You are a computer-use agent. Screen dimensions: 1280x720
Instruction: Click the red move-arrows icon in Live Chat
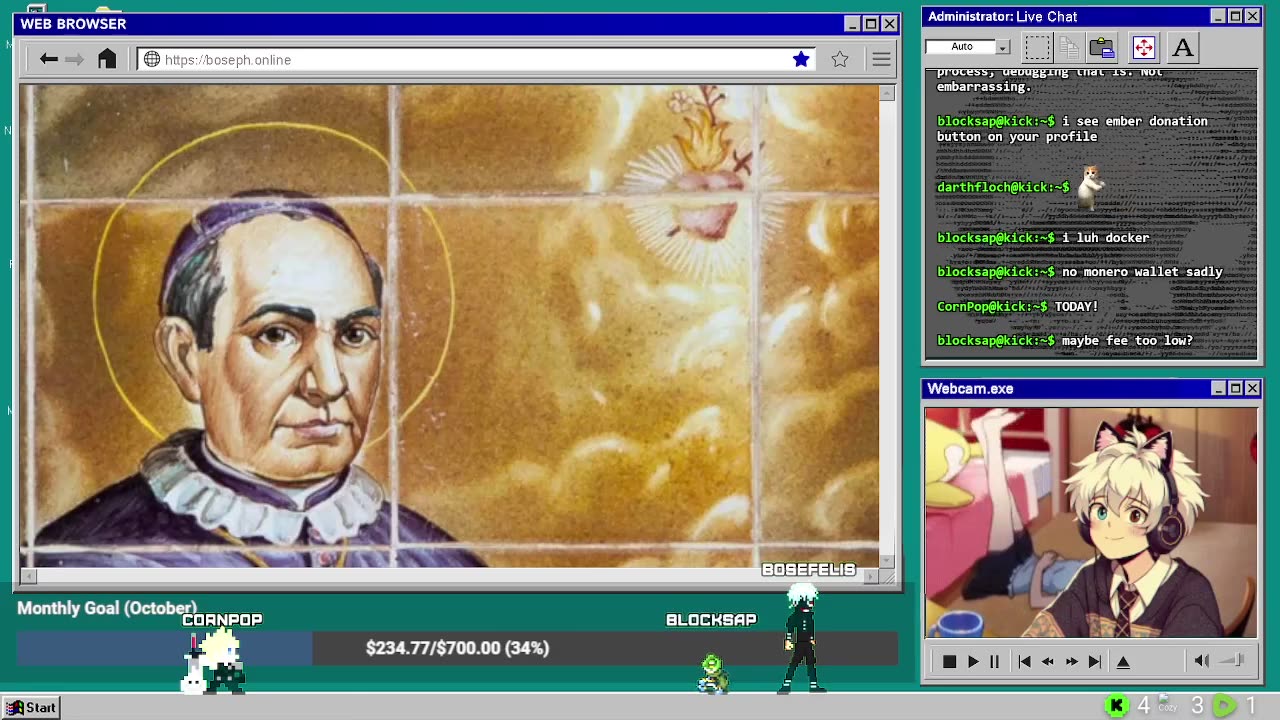click(1144, 47)
